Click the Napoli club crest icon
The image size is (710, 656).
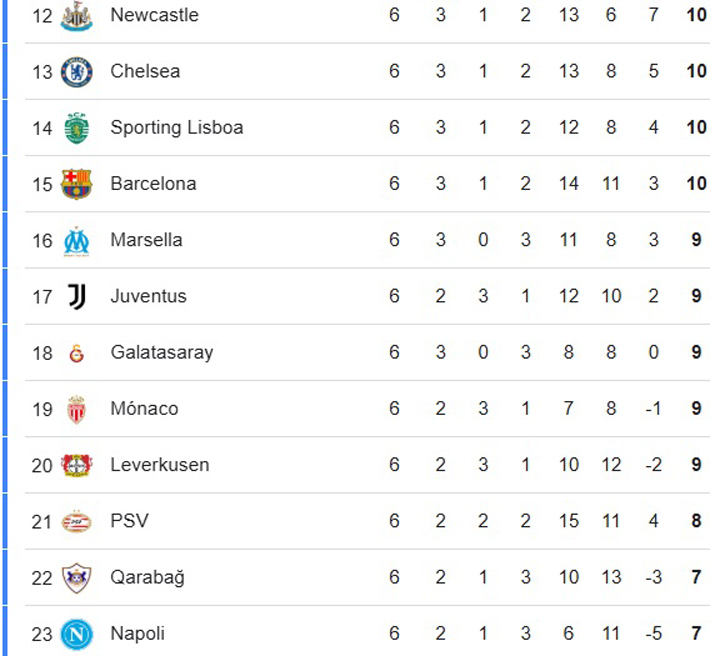[76, 633]
